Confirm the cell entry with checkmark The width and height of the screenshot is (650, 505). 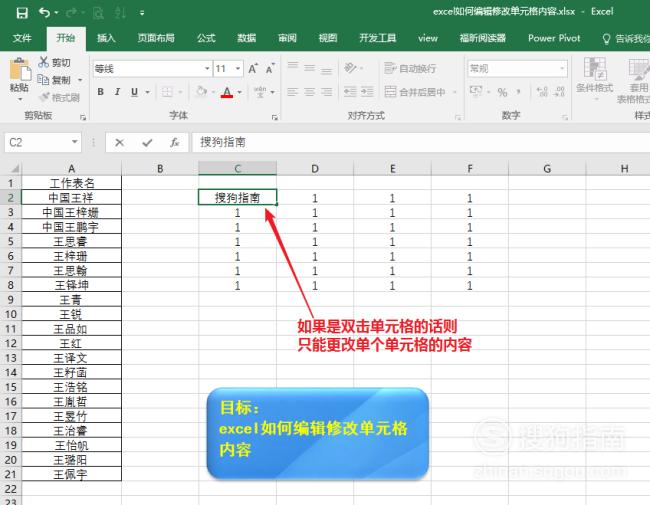(x=147, y=143)
